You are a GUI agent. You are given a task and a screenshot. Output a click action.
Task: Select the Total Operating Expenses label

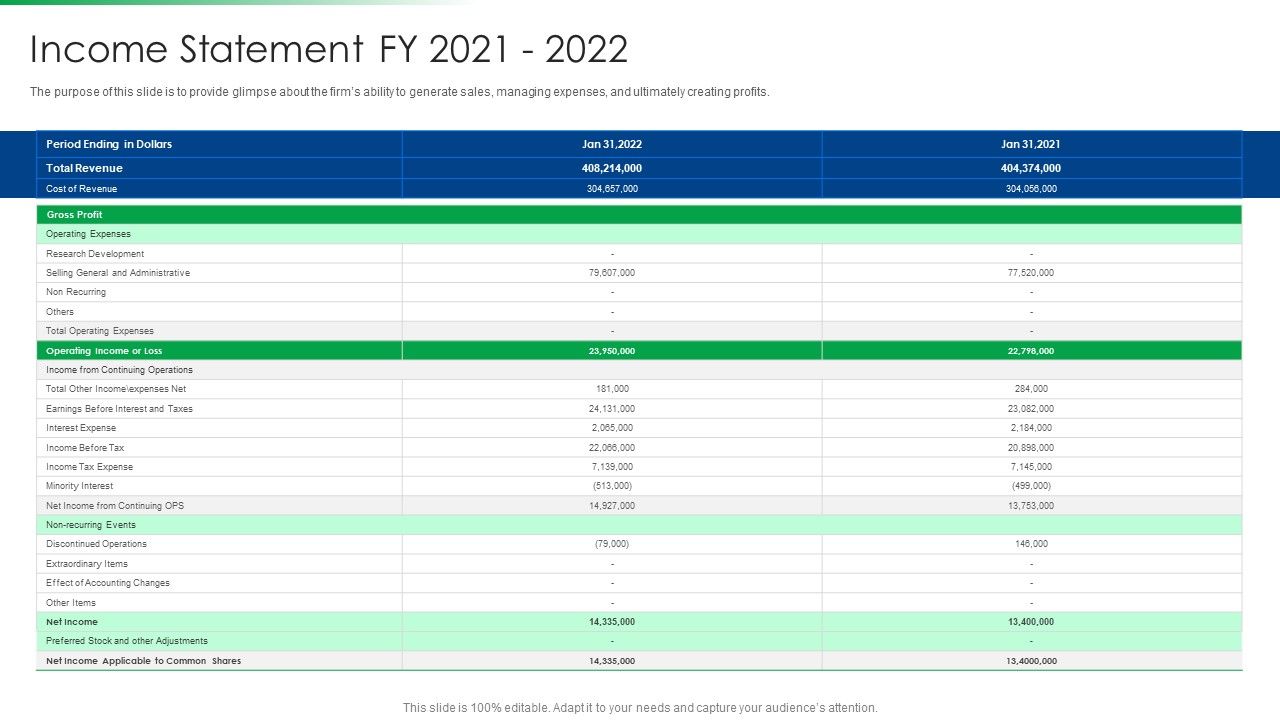click(x=100, y=331)
